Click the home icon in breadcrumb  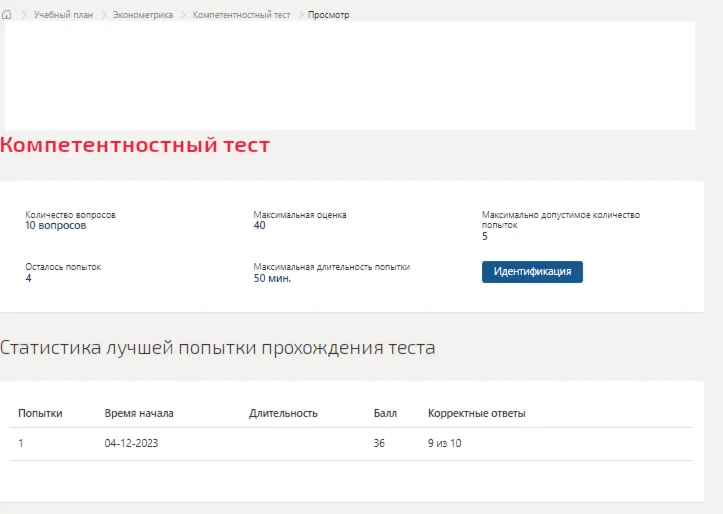(7, 15)
